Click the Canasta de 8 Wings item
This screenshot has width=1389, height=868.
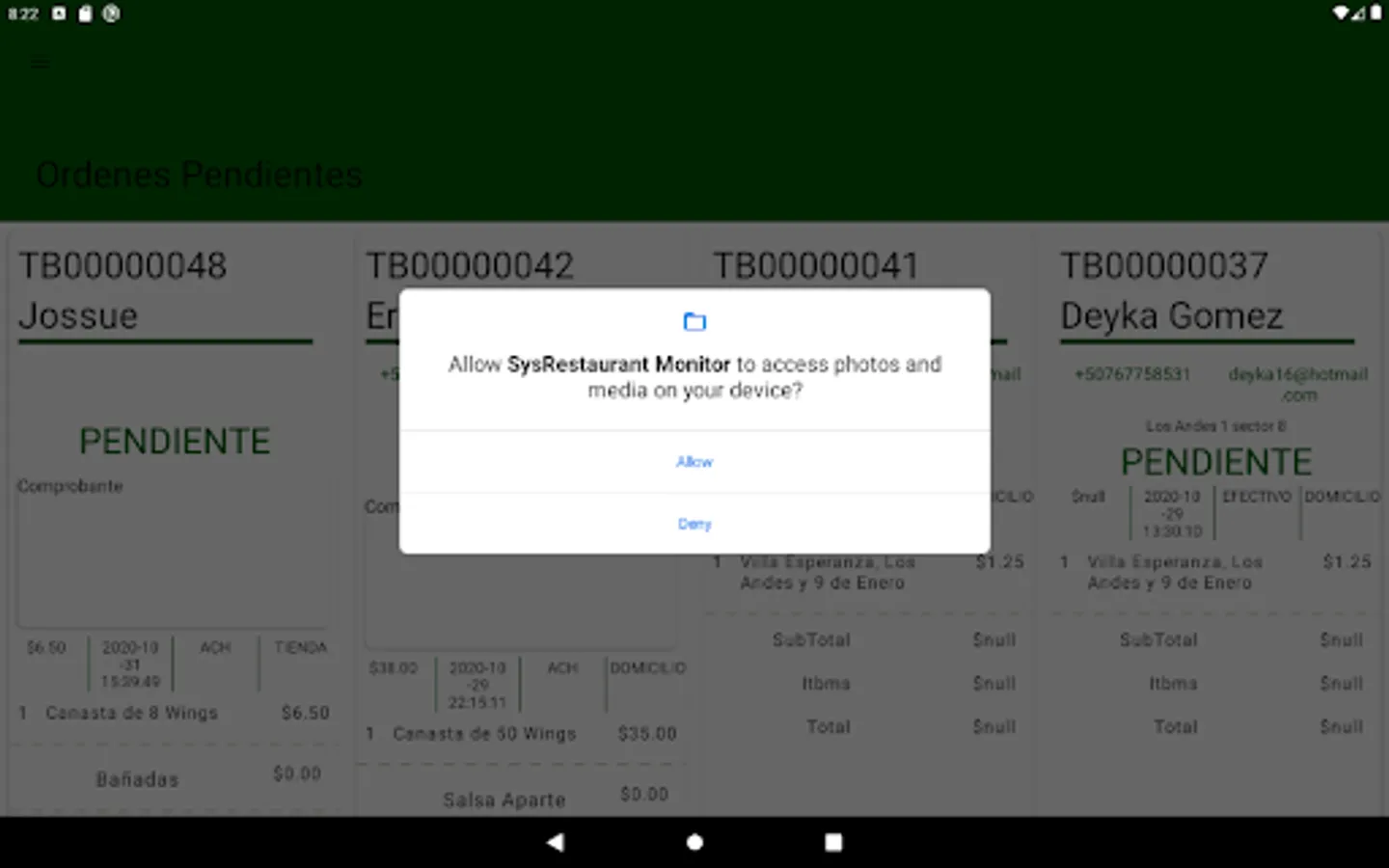(132, 713)
